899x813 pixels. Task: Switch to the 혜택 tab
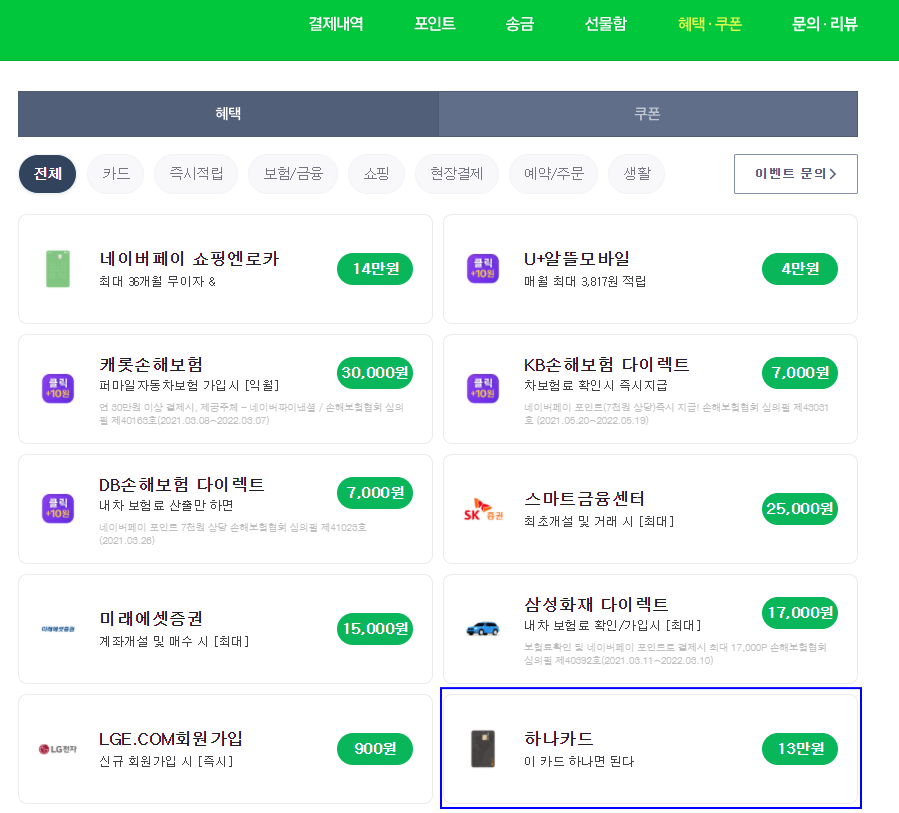[228, 114]
